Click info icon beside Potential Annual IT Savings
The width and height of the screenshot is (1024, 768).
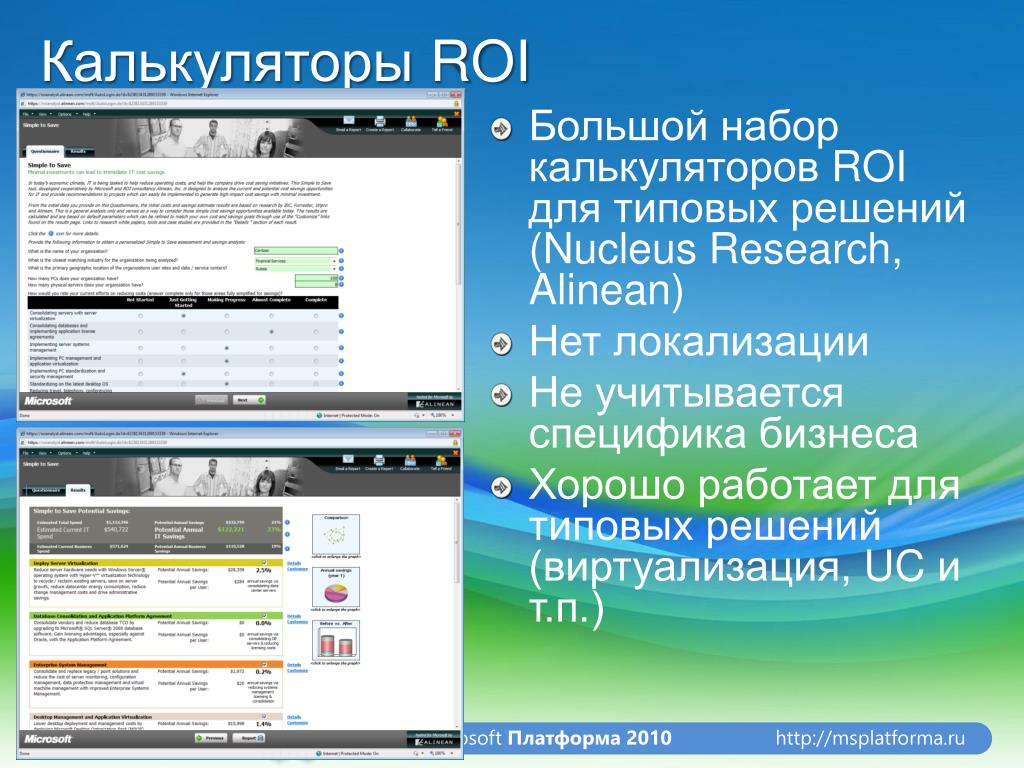click(287, 534)
